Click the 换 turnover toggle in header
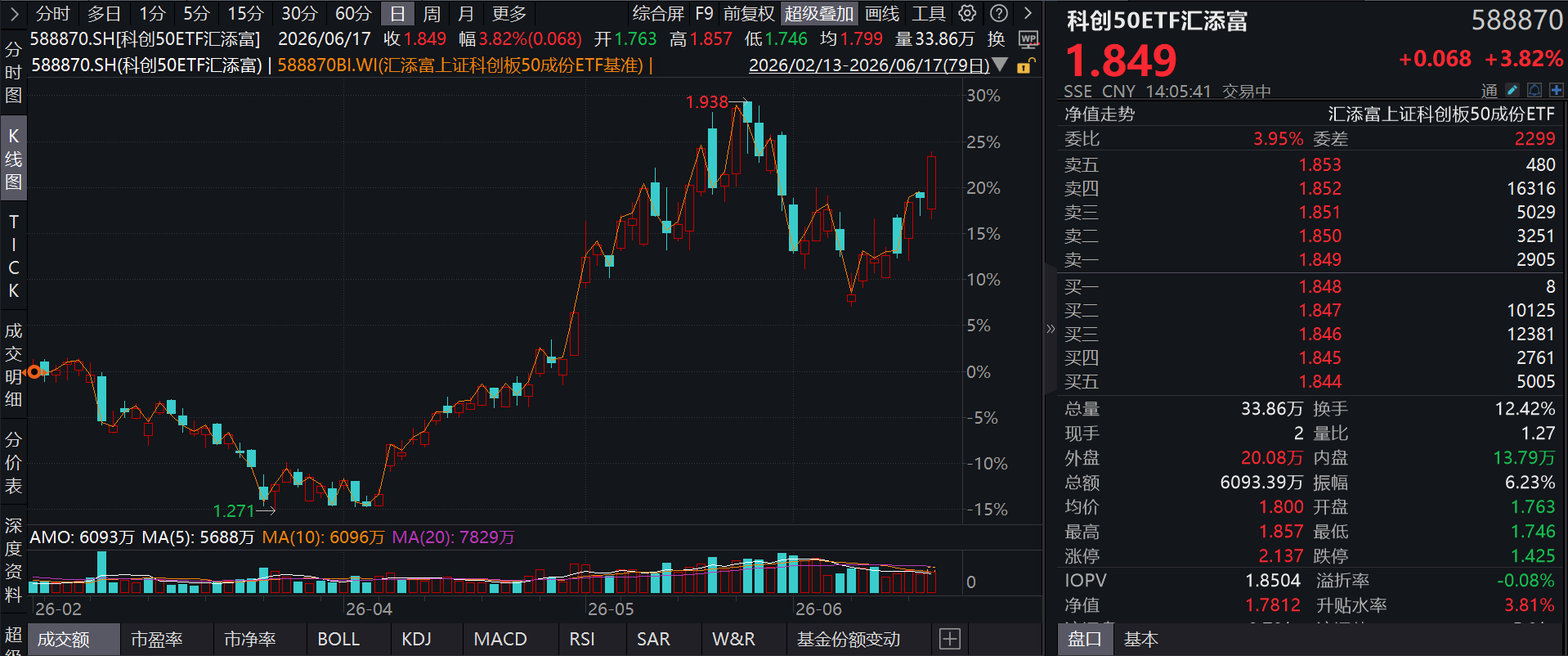The width and height of the screenshot is (1568, 656). (x=996, y=39)
